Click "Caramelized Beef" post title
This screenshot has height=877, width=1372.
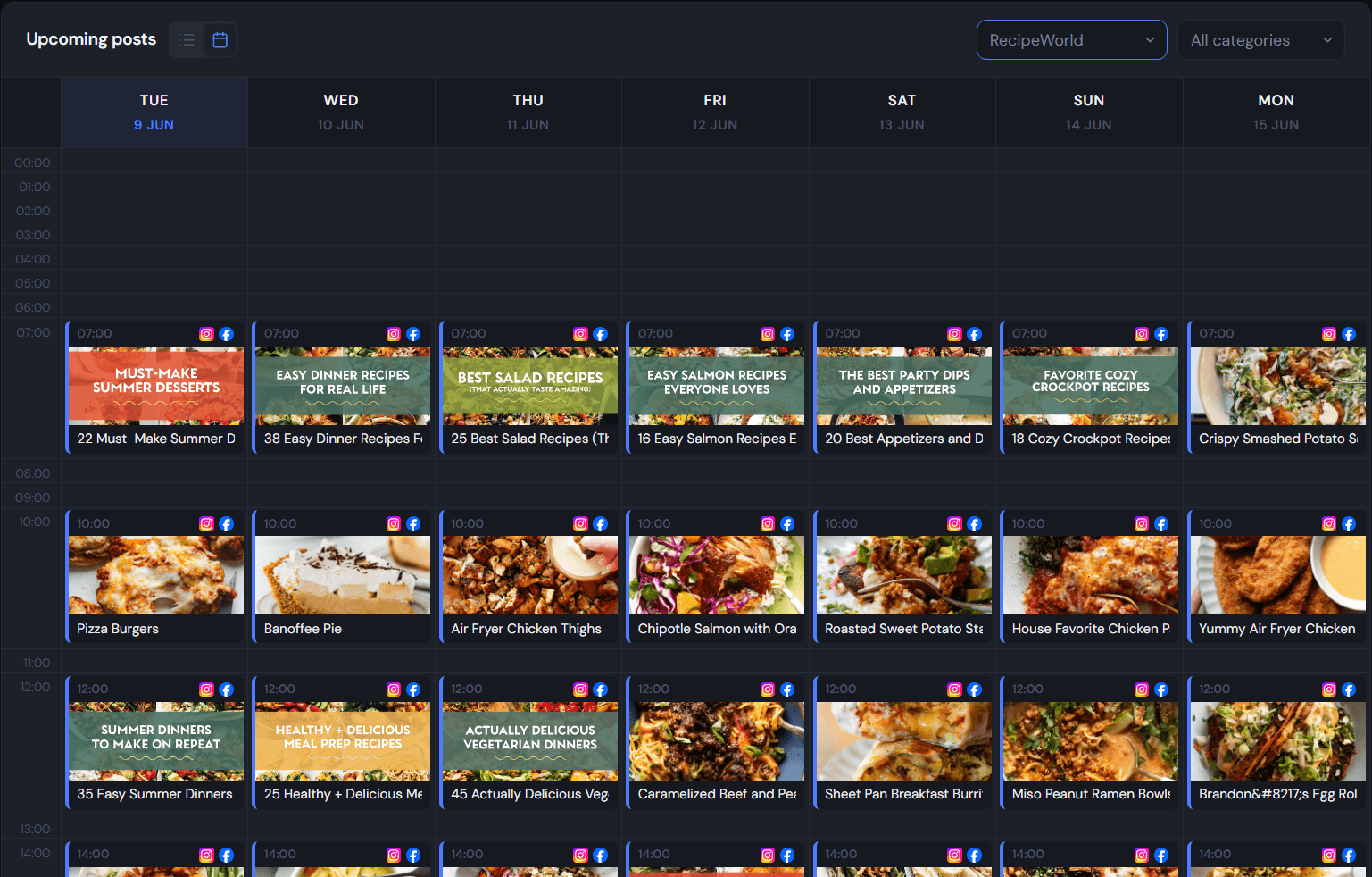pyautogui.click(x=717, y=794)
